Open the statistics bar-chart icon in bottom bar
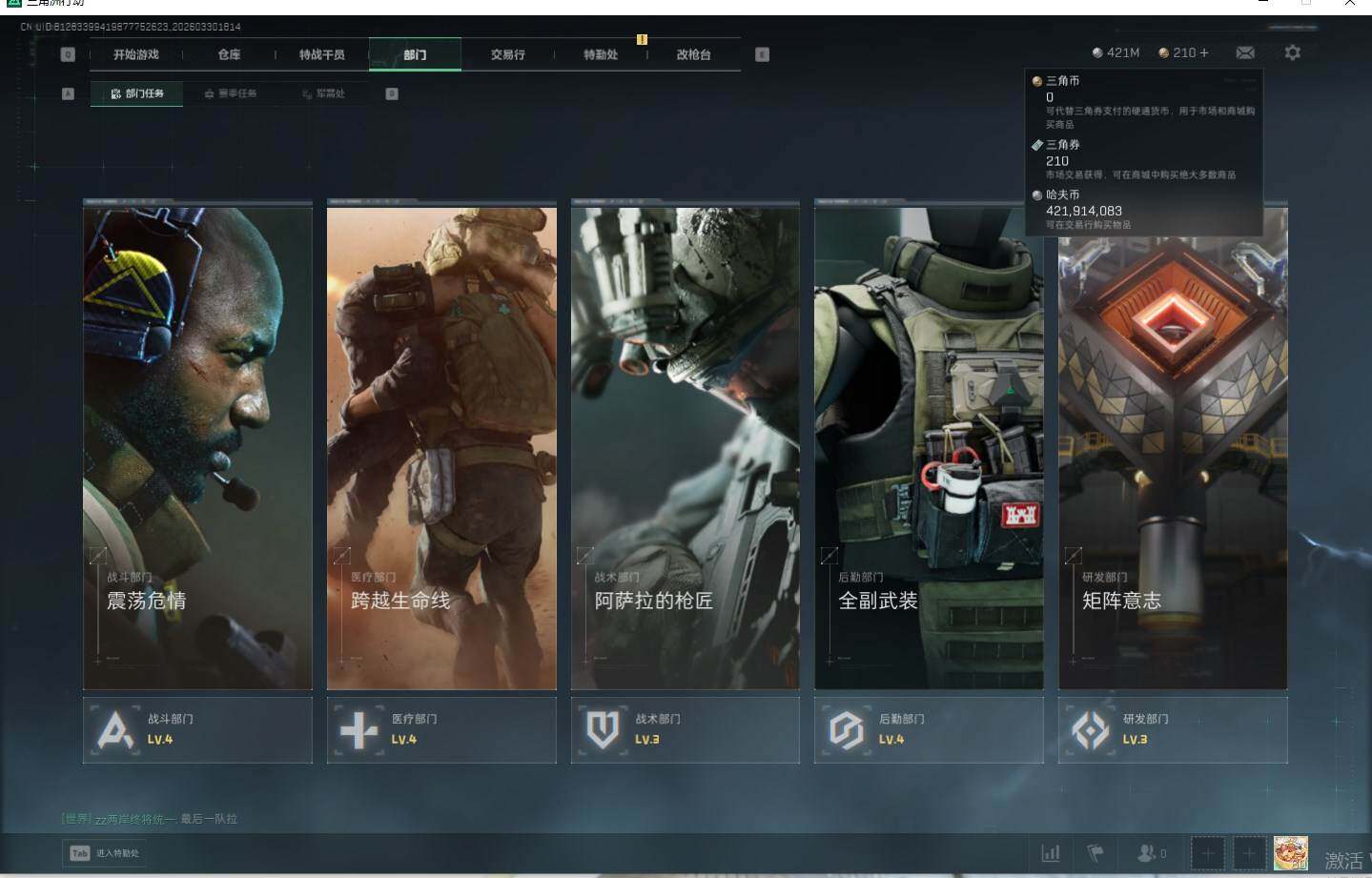Viewport: 1372px width, 878px height. (x=1051, y=853)
